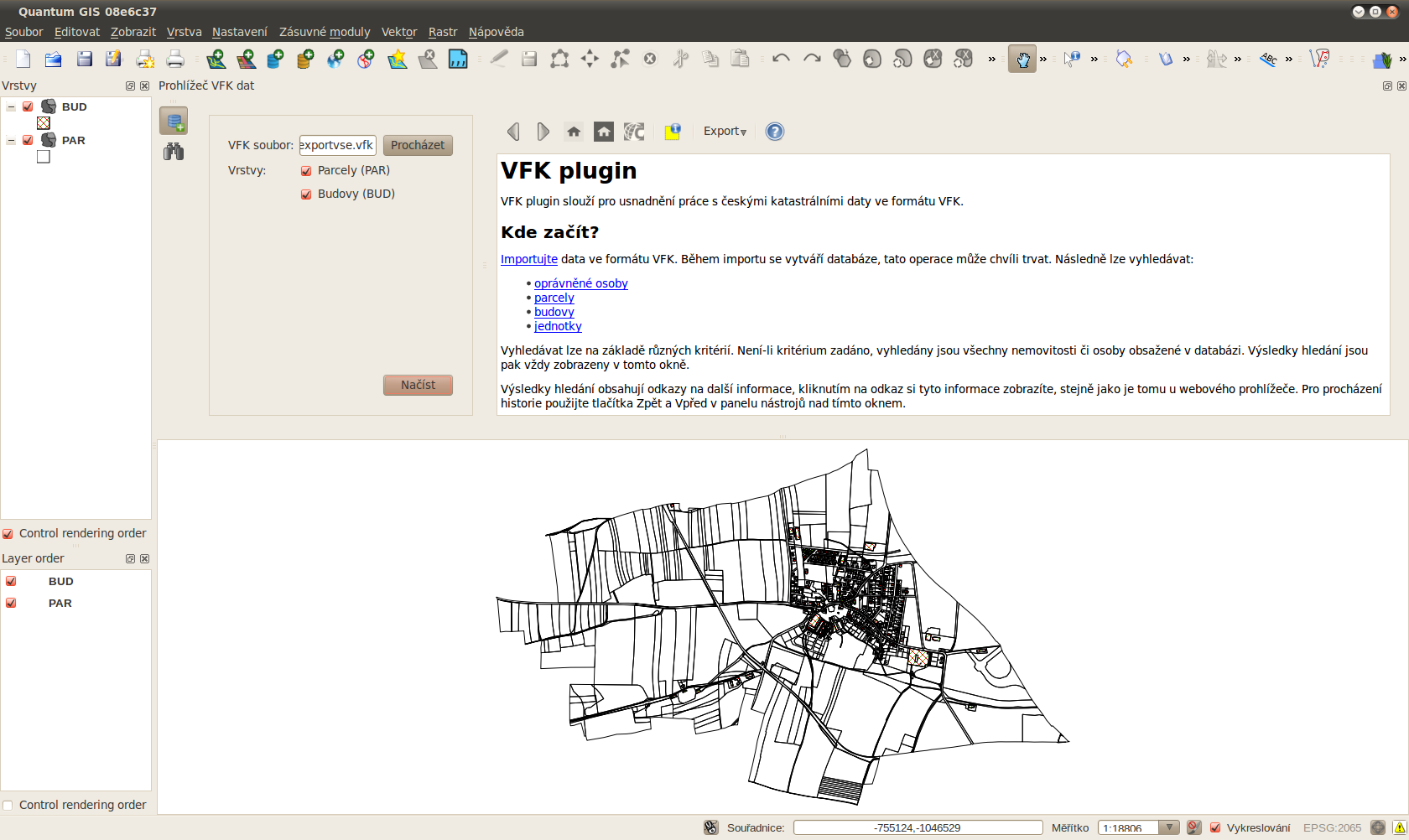Select the move feature tool
This screenshot has height=840, width=1409.
point(590,59)
